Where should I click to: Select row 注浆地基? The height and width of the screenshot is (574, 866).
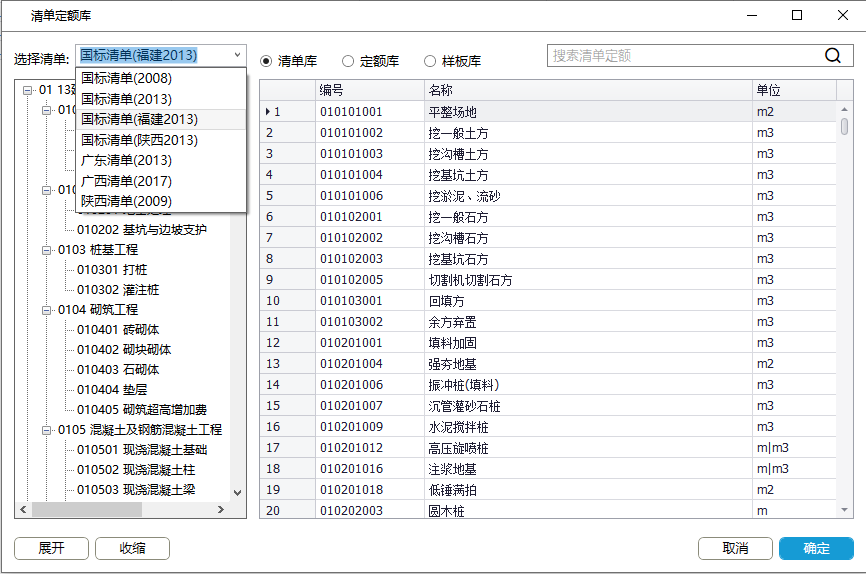click(548, 468)
